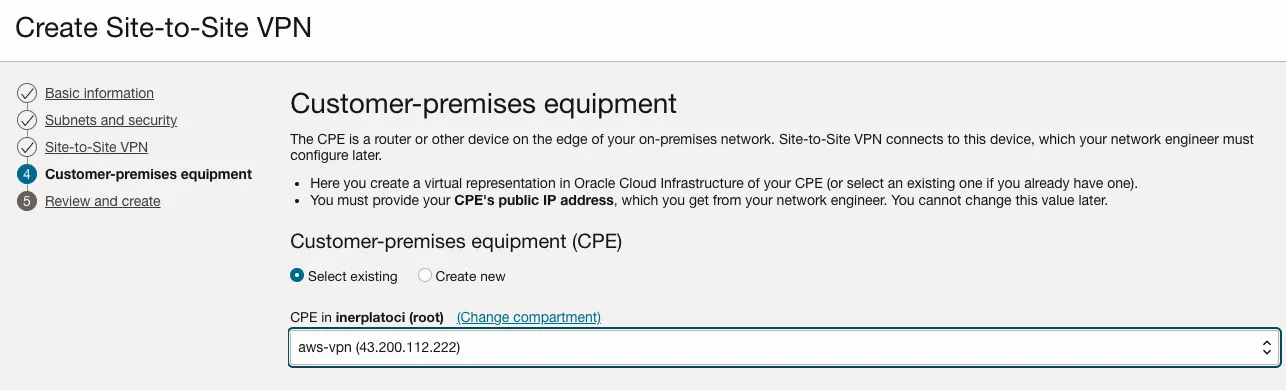The width and height of the screenshot is (1286, 390).
Task: Click the checkmark icon beside Site-to-Site VPN step
Action: 27,147
